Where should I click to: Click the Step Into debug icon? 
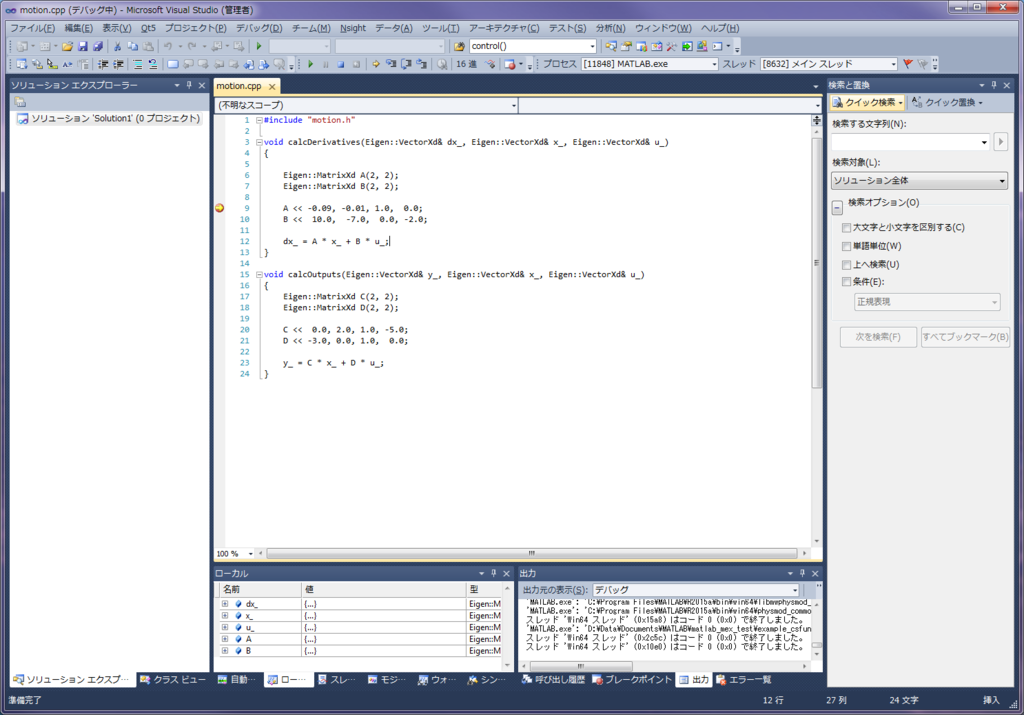[x=391, y=64]
